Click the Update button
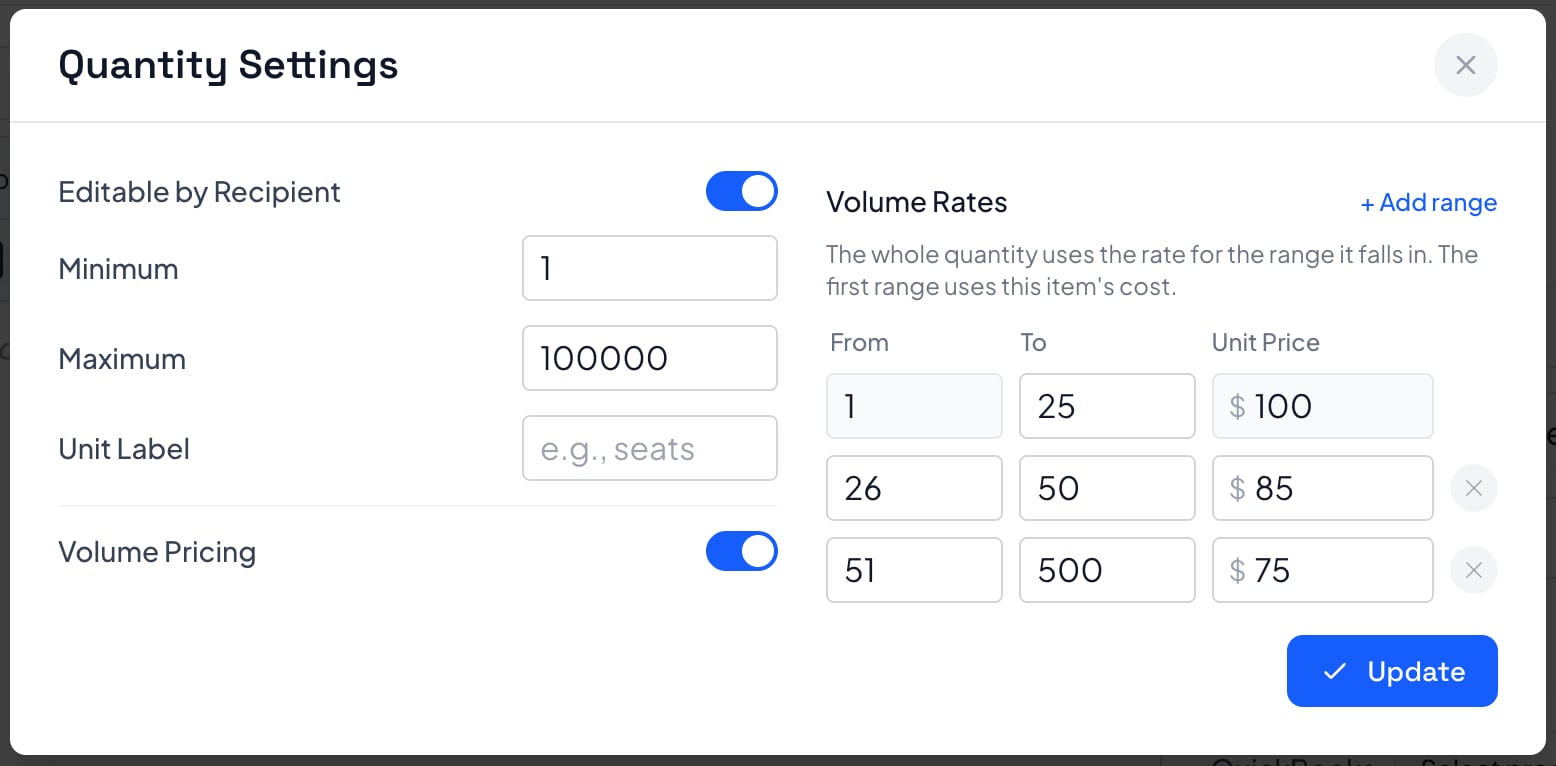The height and width of the screenshot is (766, 1556). coord(1392,671)
